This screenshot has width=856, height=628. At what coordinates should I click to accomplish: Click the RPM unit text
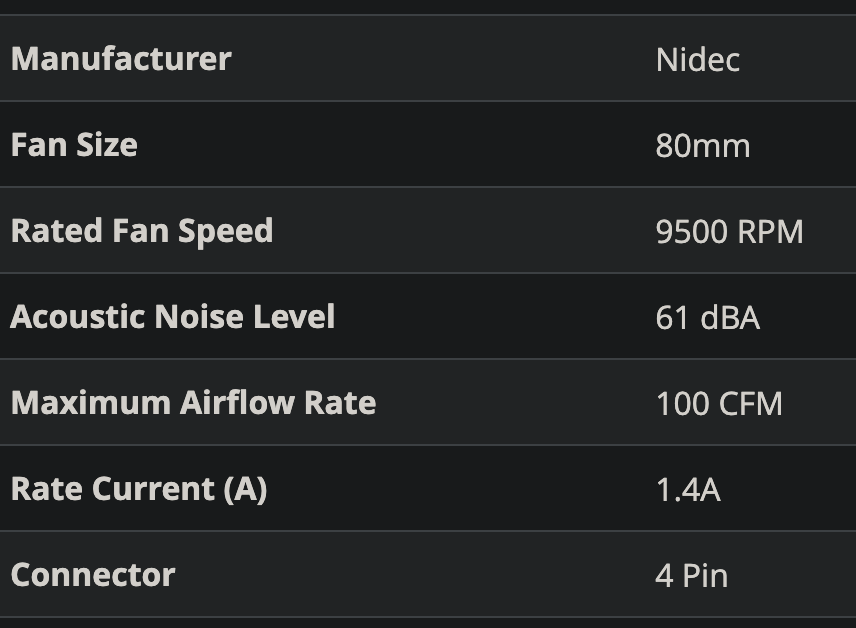[770, 232]
